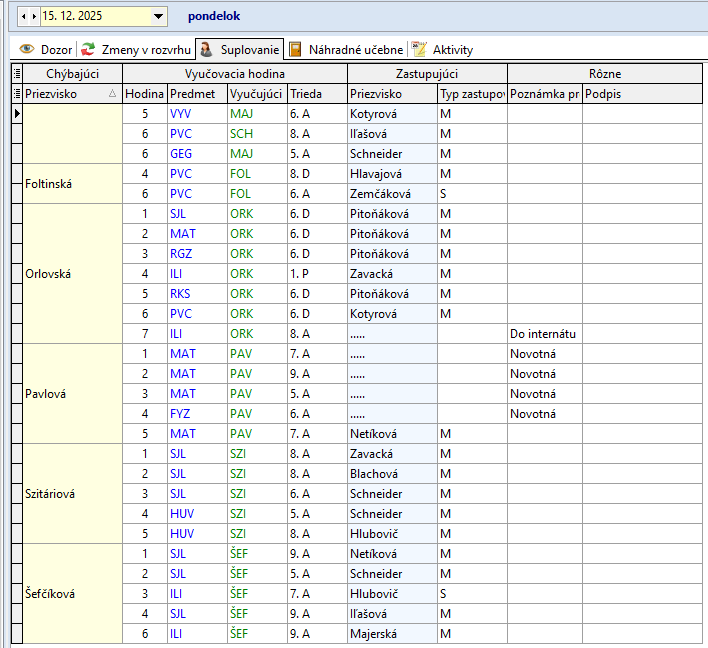Go to next date with right arrow
This screenshot has width=708, height=648.
[x=33, y=16]
